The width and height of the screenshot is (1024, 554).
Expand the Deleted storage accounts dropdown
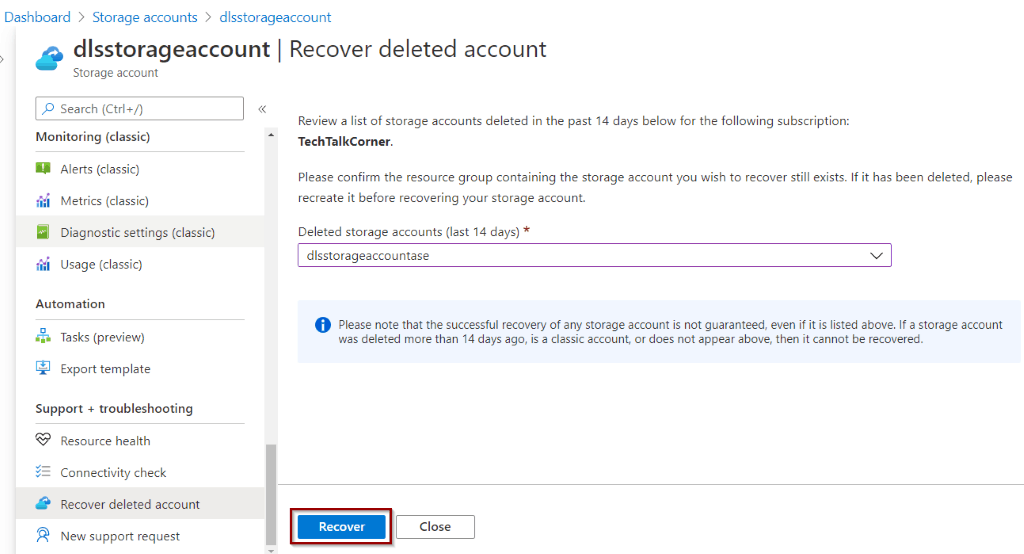click(594, 255)
